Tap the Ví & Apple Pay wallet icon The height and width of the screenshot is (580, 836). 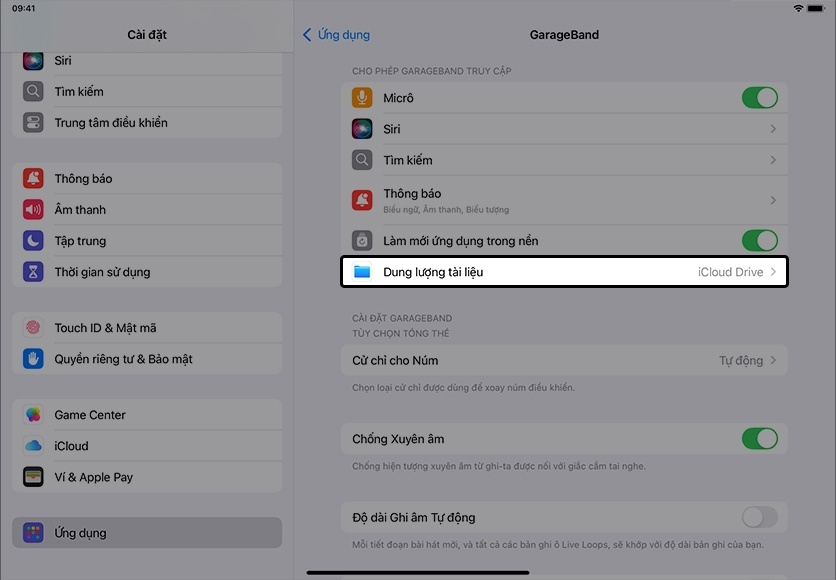point(33,477)
